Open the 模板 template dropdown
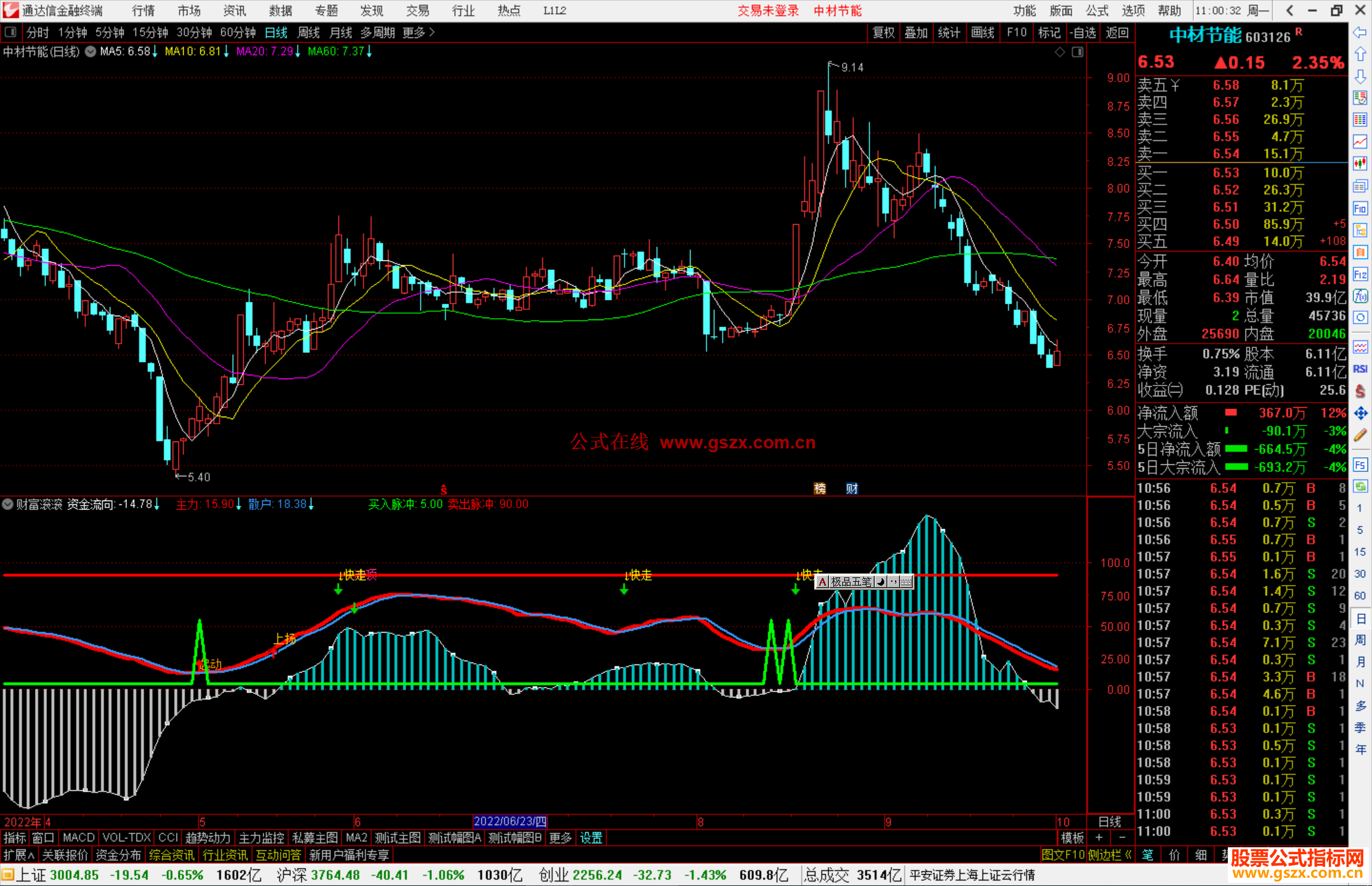 tap(1072, 838)
